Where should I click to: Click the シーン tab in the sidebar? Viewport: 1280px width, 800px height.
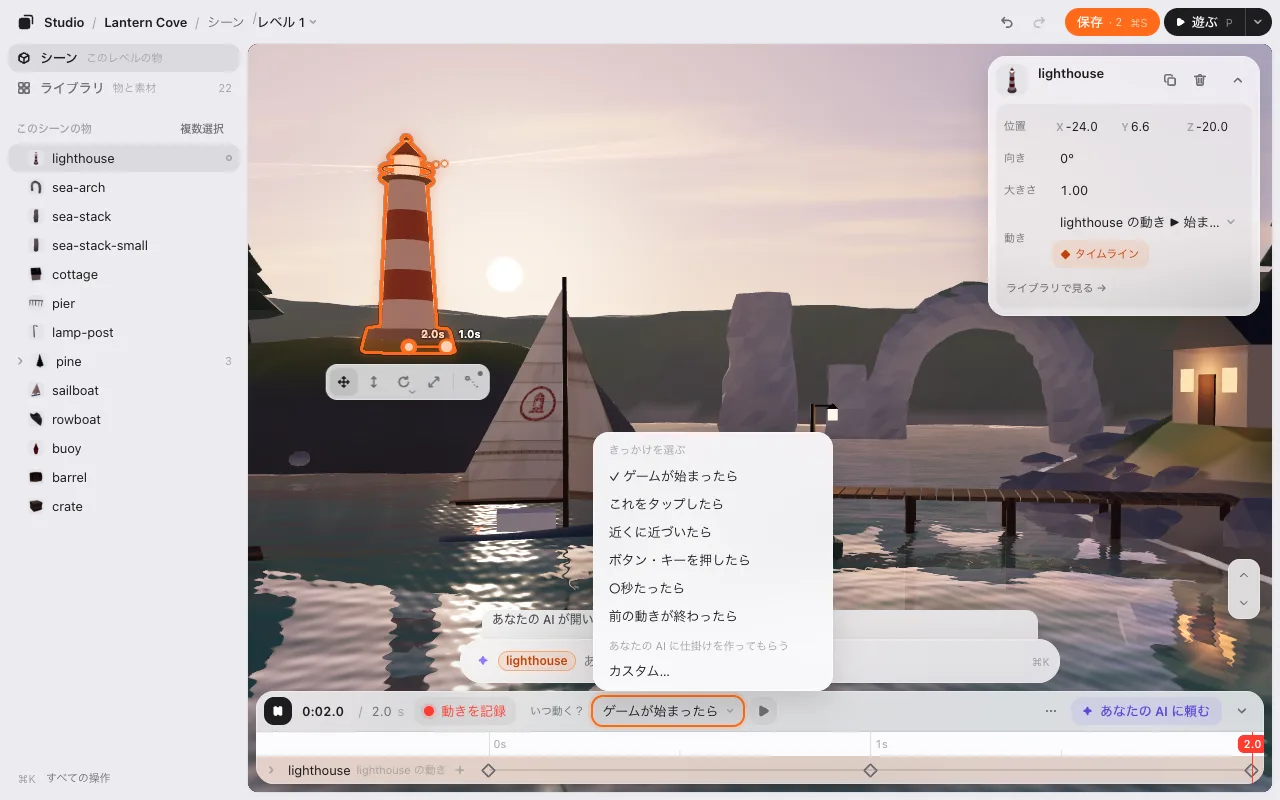124,58
